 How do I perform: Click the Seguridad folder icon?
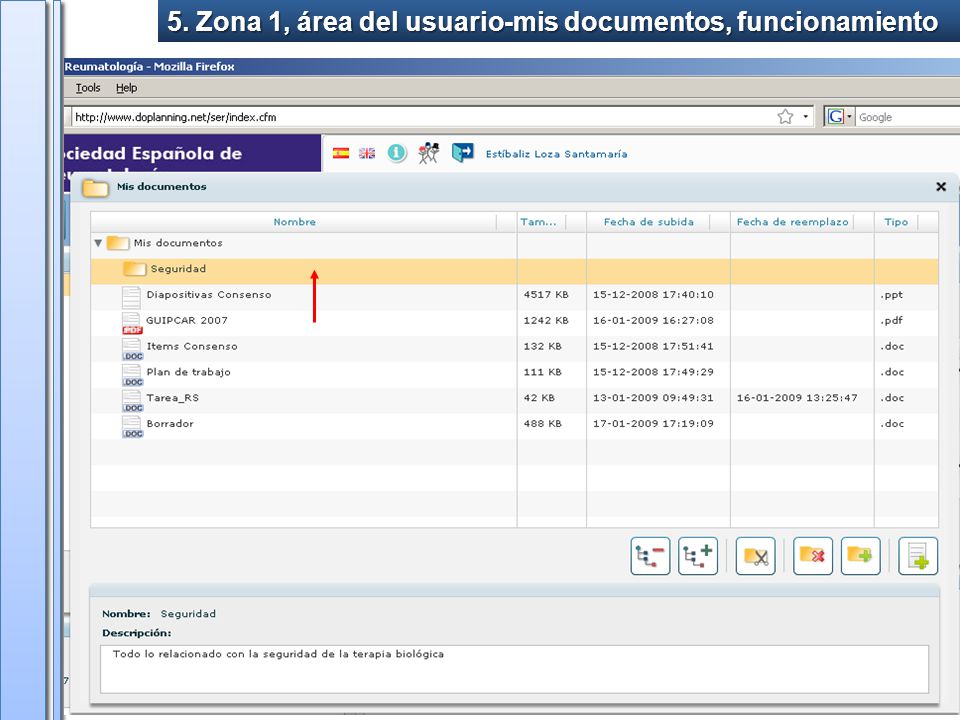pos(134,269)
